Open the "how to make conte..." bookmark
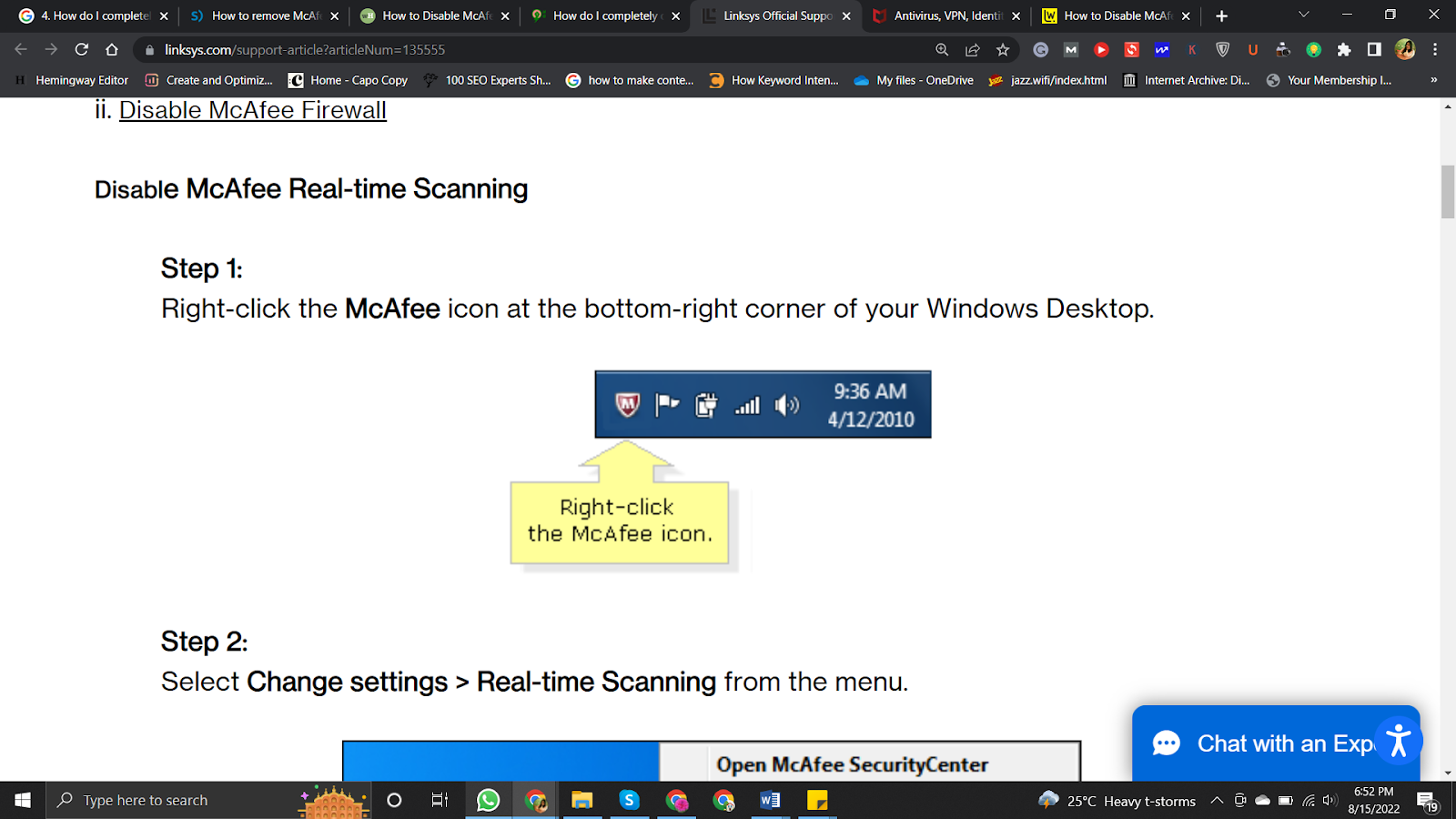The height and width of the screenshot is (819, 1456). click(x=630, y=80)
